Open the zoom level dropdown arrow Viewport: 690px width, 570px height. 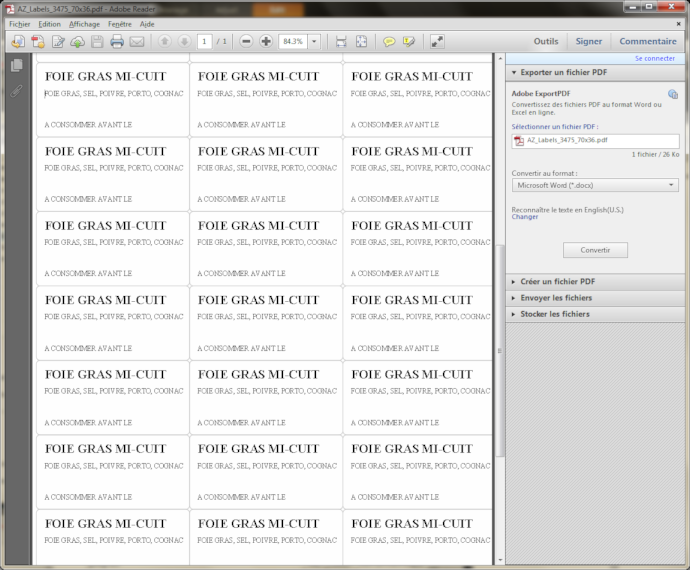pos(314,42)
